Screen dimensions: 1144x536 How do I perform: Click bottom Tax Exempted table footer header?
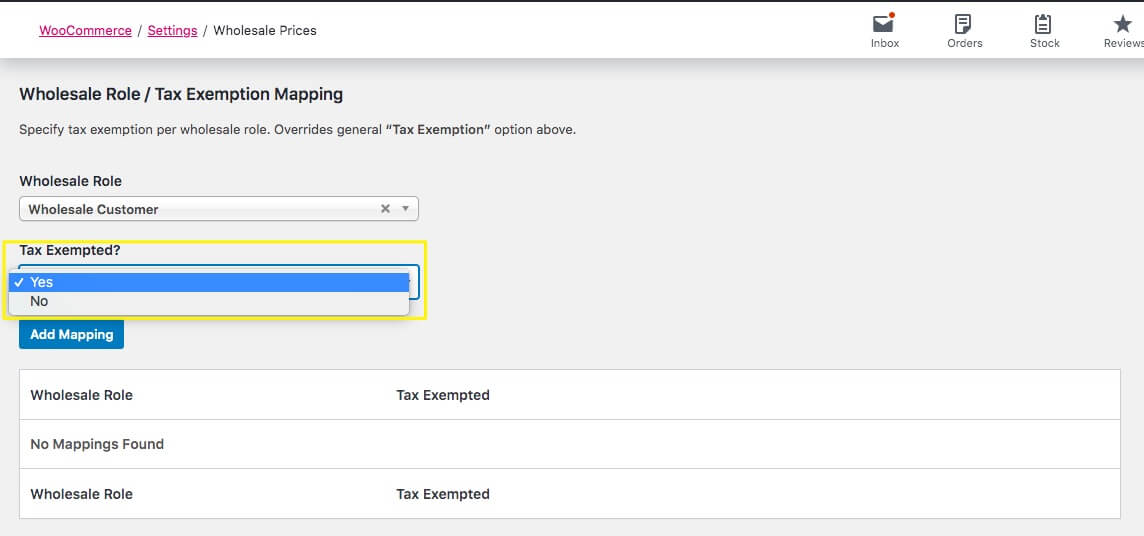pos(443,494)
